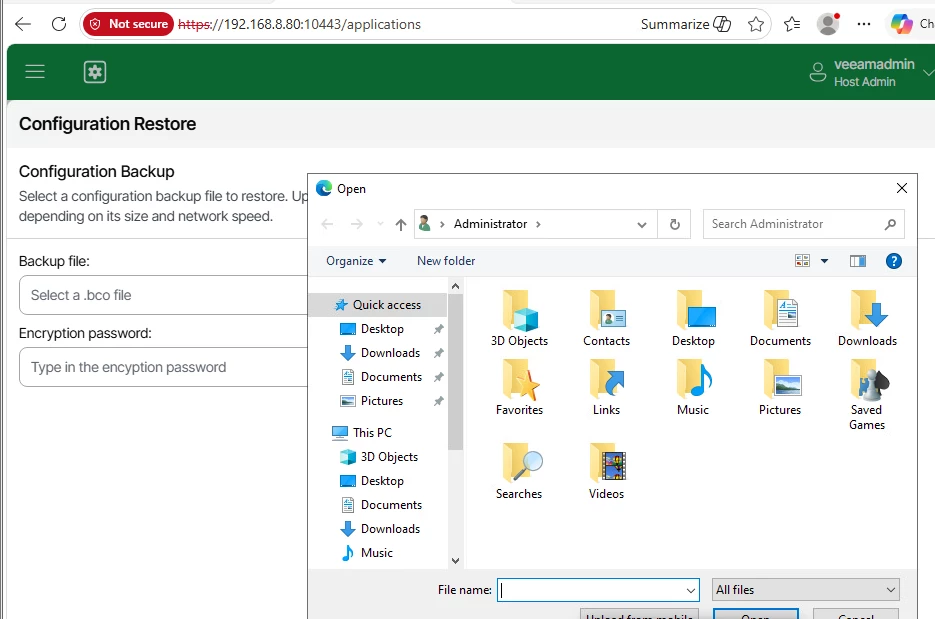Open the hamburger navigation menu

pos(35,71)
